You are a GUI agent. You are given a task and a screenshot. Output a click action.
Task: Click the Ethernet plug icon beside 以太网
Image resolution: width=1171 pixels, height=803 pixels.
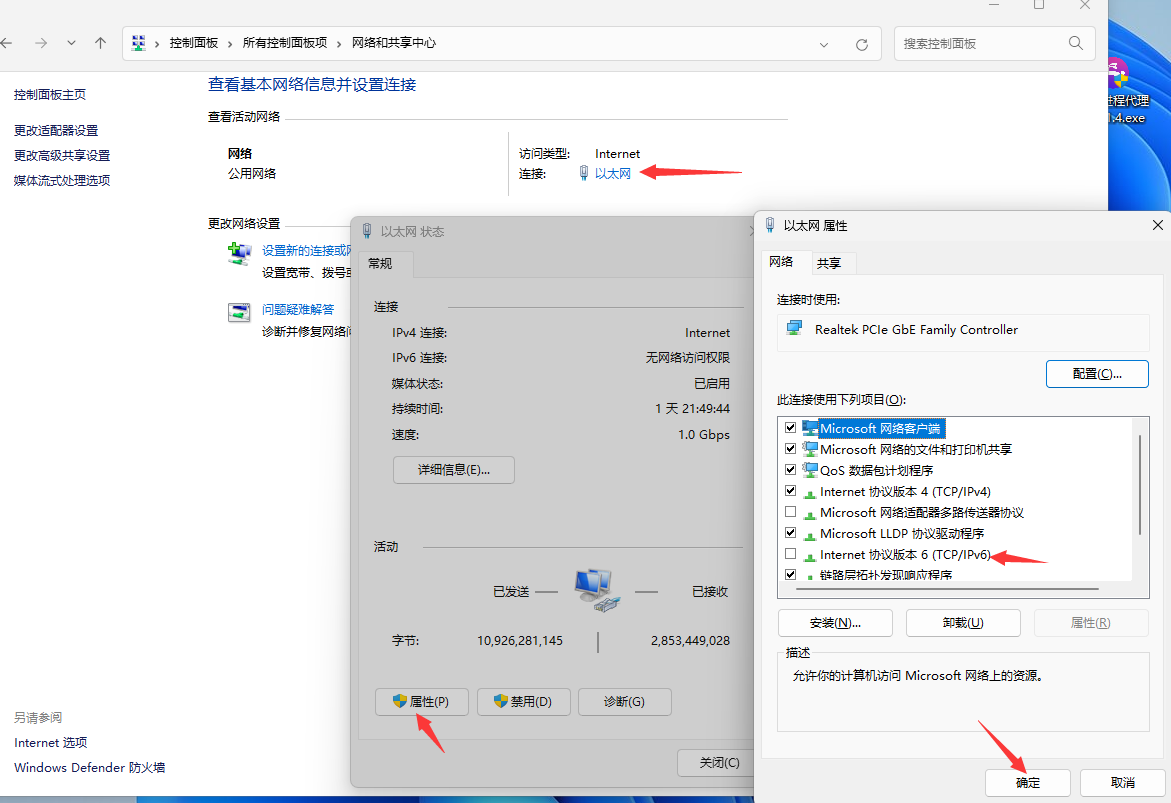click(x=584, y=173)
